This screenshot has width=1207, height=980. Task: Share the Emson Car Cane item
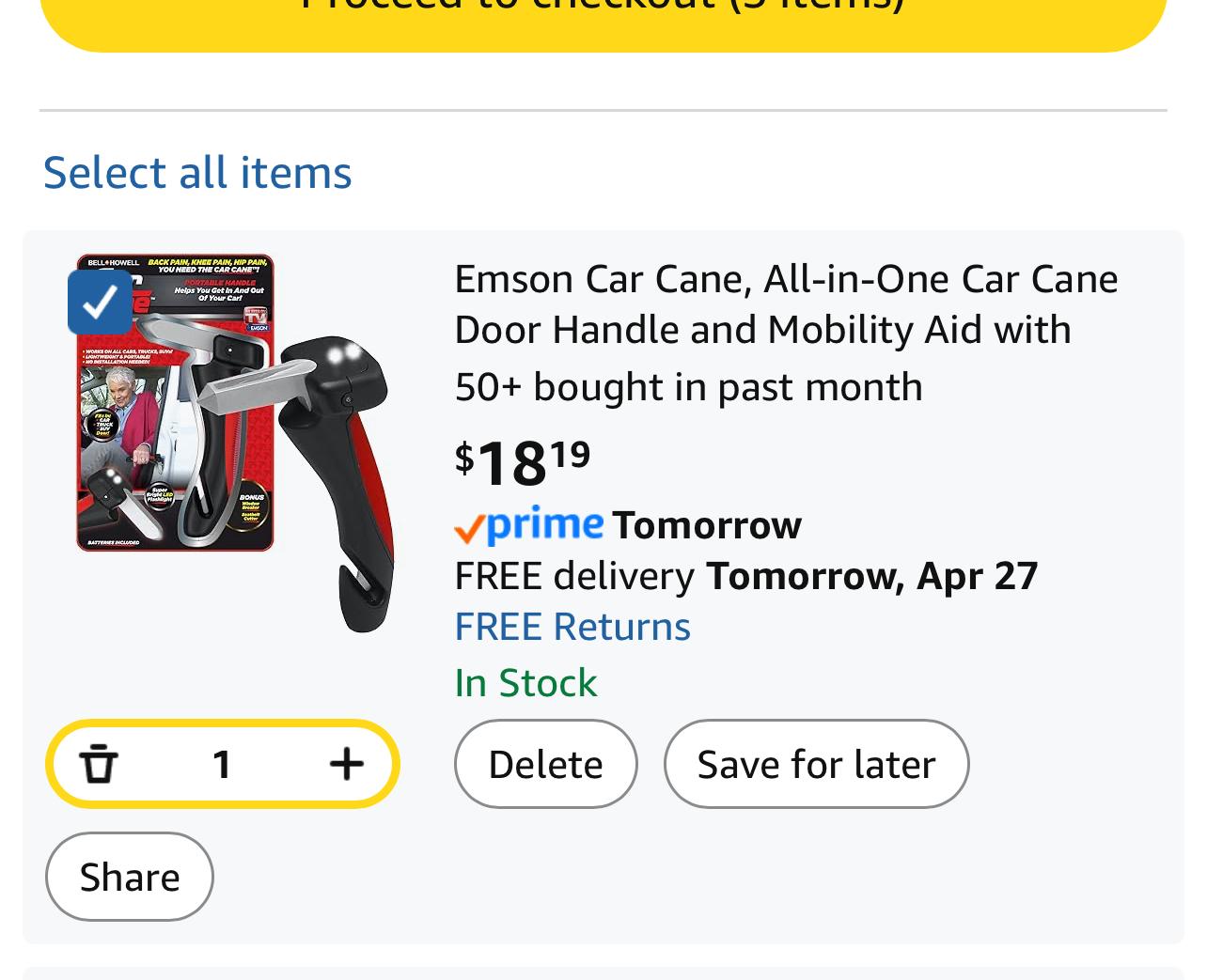(x=130, y=877)
